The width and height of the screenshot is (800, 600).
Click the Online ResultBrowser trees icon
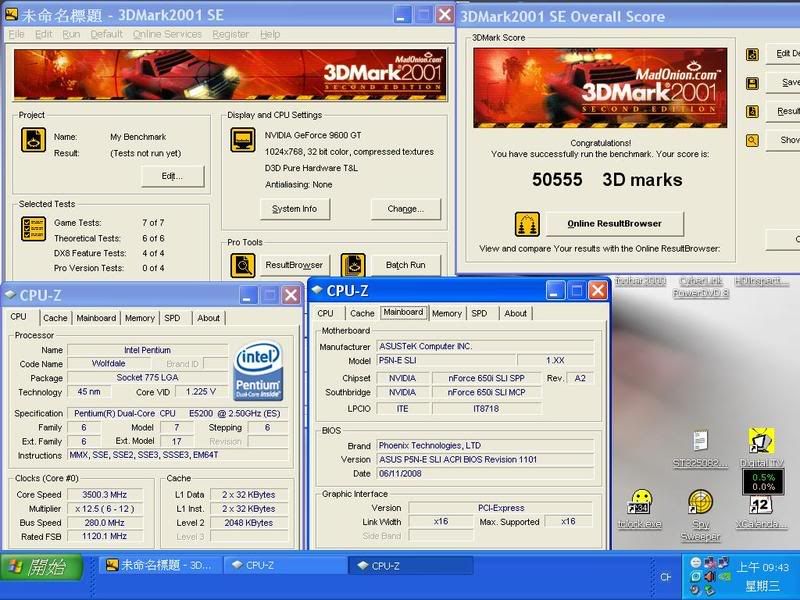(x=527, y=224)
